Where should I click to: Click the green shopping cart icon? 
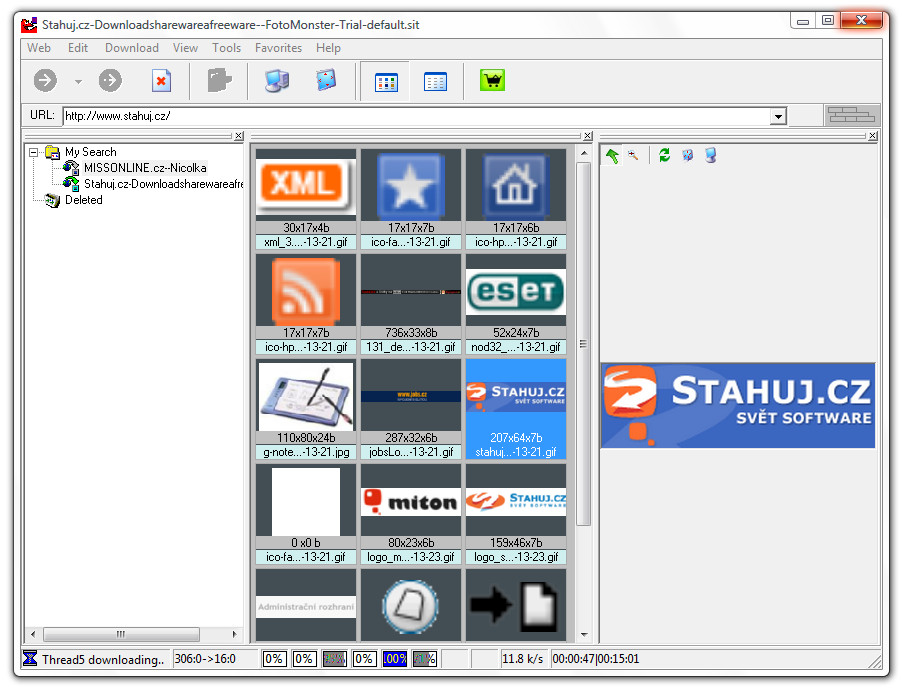tap(492, 81)
